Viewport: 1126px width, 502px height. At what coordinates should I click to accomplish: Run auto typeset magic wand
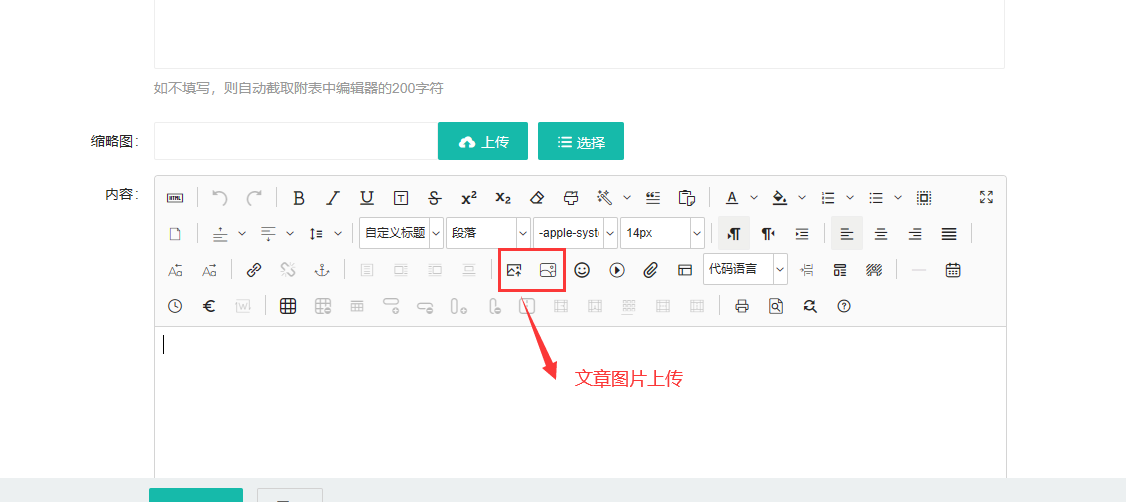(605, 197)
